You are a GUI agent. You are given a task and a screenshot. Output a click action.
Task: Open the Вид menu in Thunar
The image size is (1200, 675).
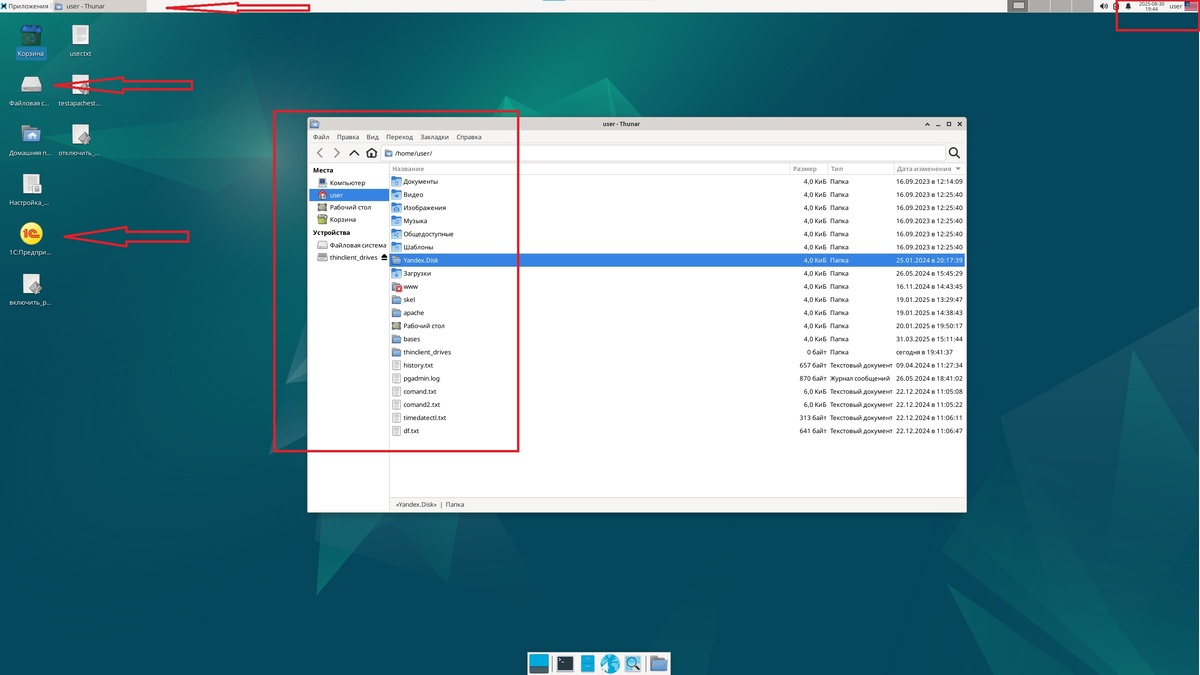pyautogui.click(x=372, y=137)
